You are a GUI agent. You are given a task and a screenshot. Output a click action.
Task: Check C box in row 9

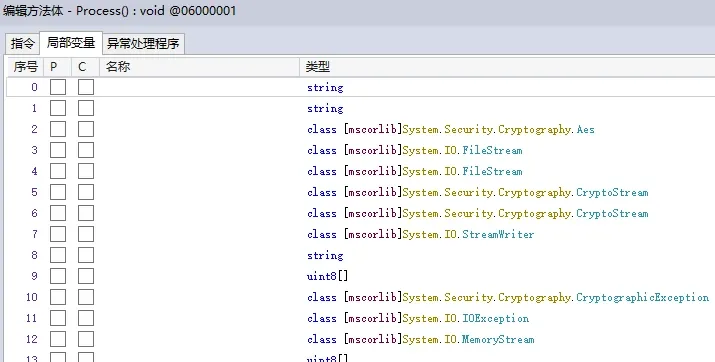[86, 276]
